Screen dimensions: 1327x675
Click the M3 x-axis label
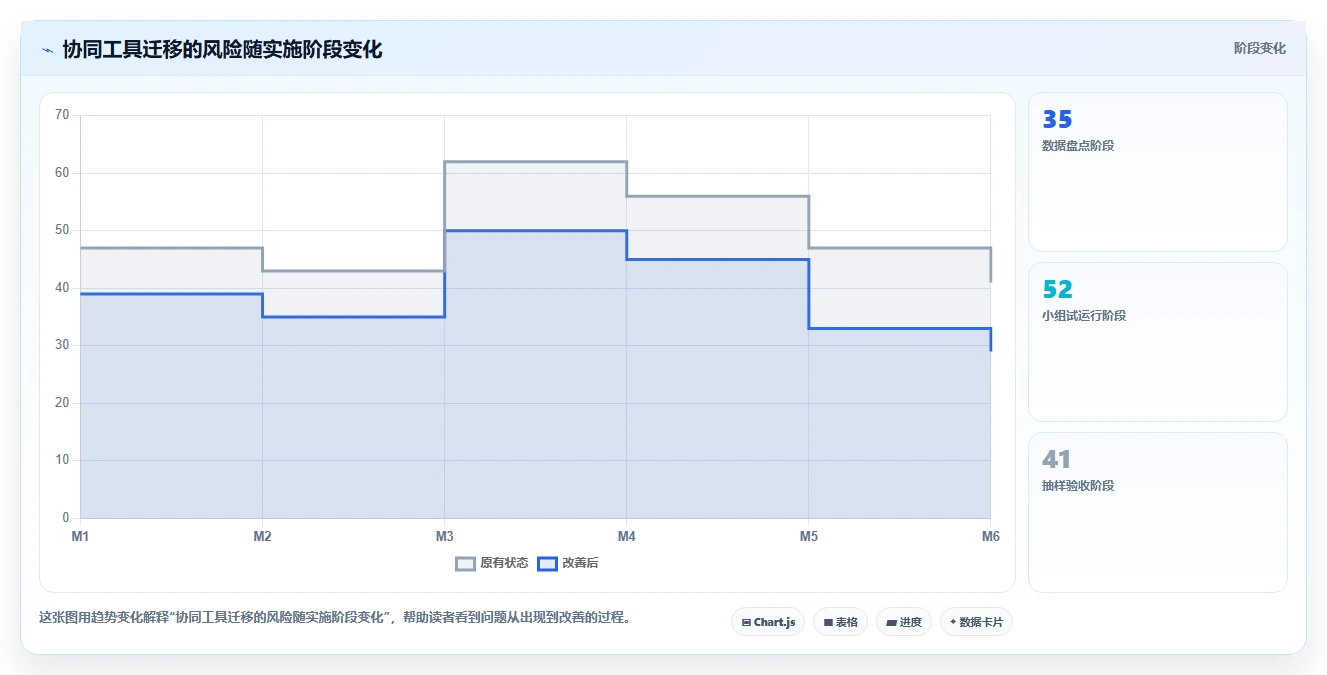tap(444, 536)
